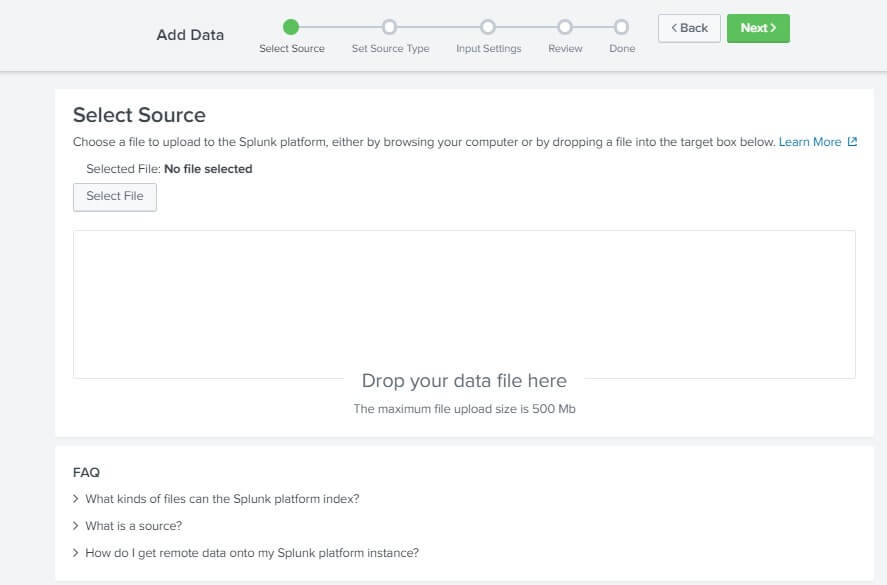Expand the 'What is a source?' FAQ
887x585 pixels.
tap(128, 526)
